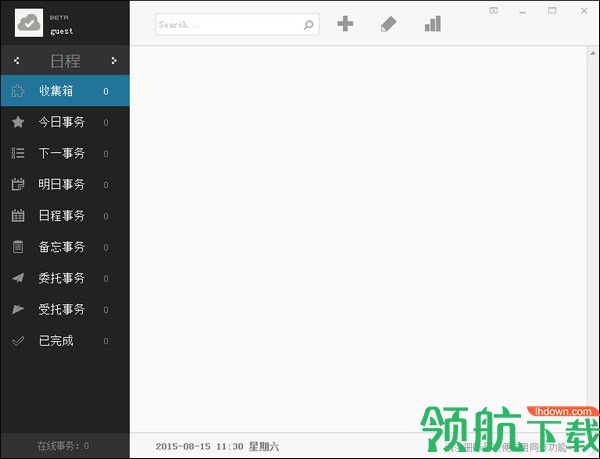The height and width of the screenshot is (459, 600).
Task: Click the 委托事务 paper plane icon
Action: 18,278
